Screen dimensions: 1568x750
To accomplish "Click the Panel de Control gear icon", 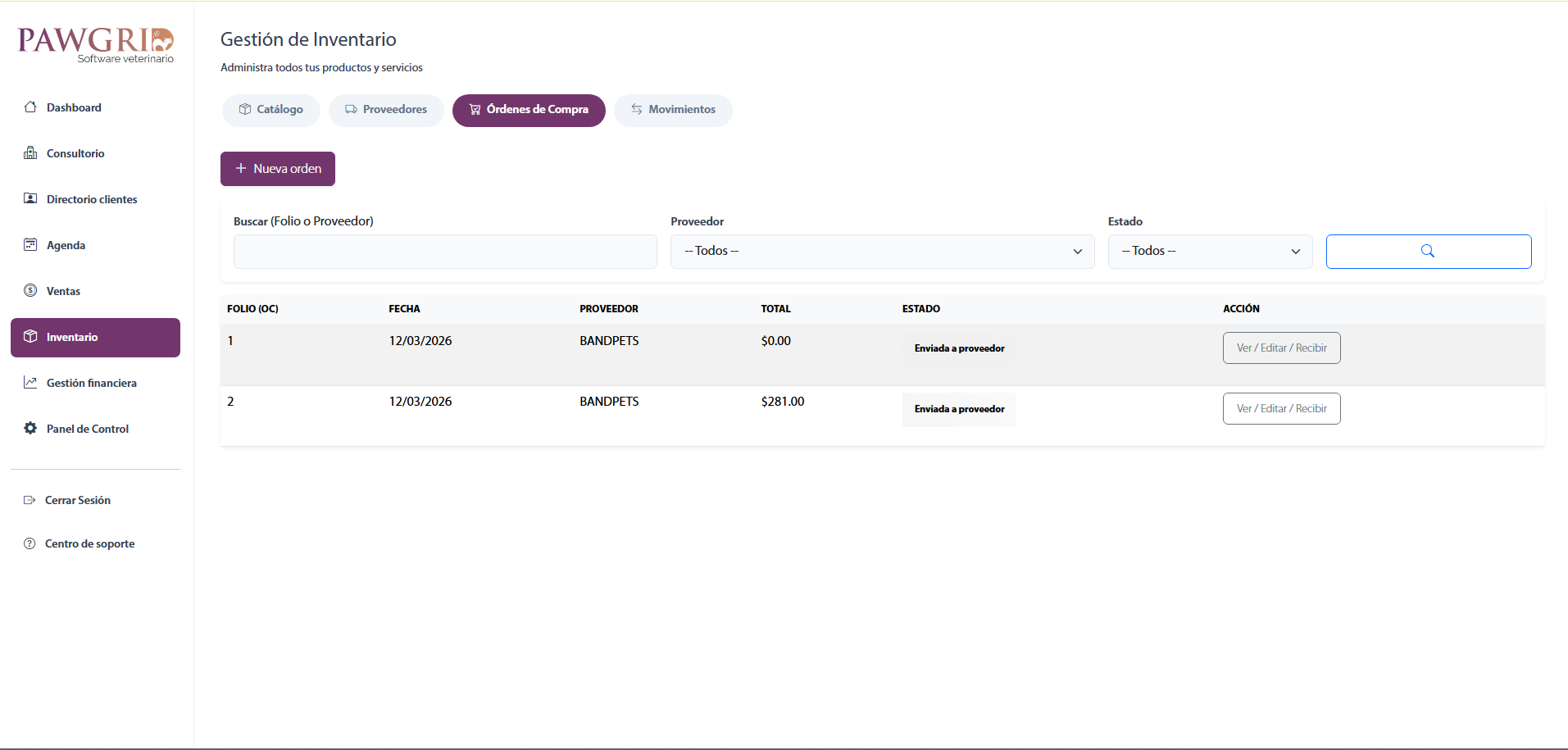I will [x=30, y=429].
